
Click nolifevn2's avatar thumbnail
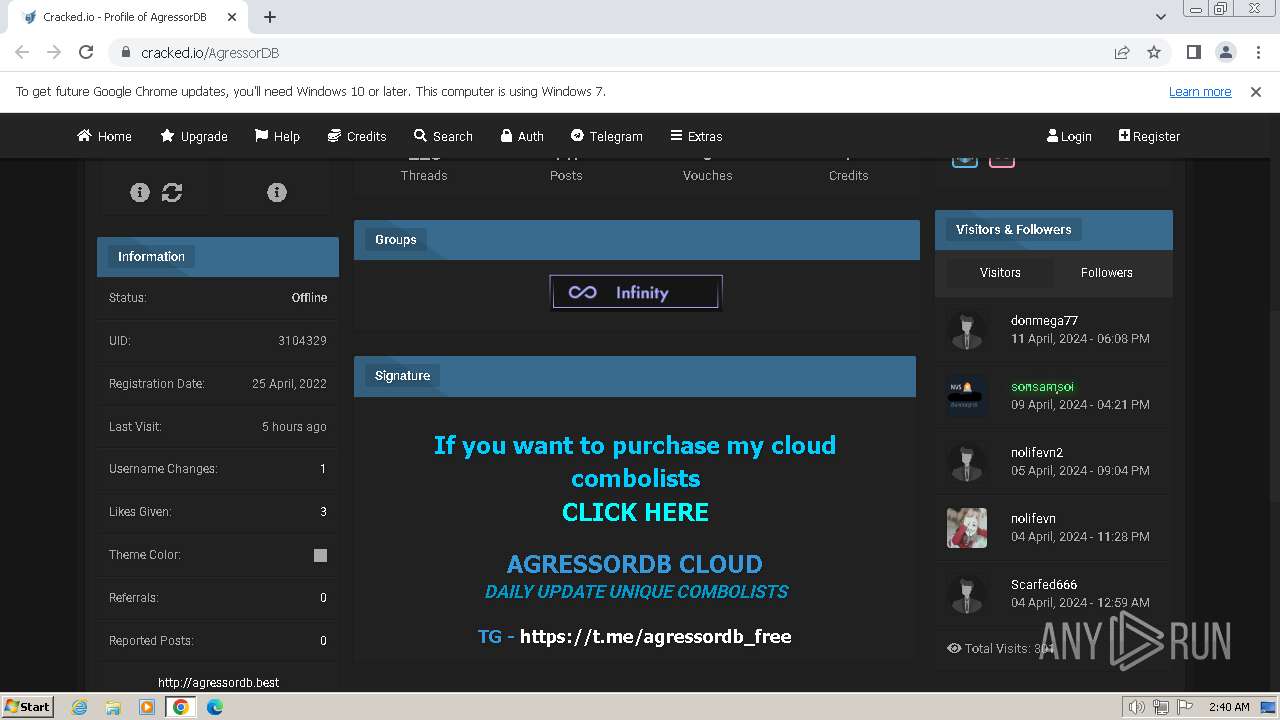click(967, 462)
